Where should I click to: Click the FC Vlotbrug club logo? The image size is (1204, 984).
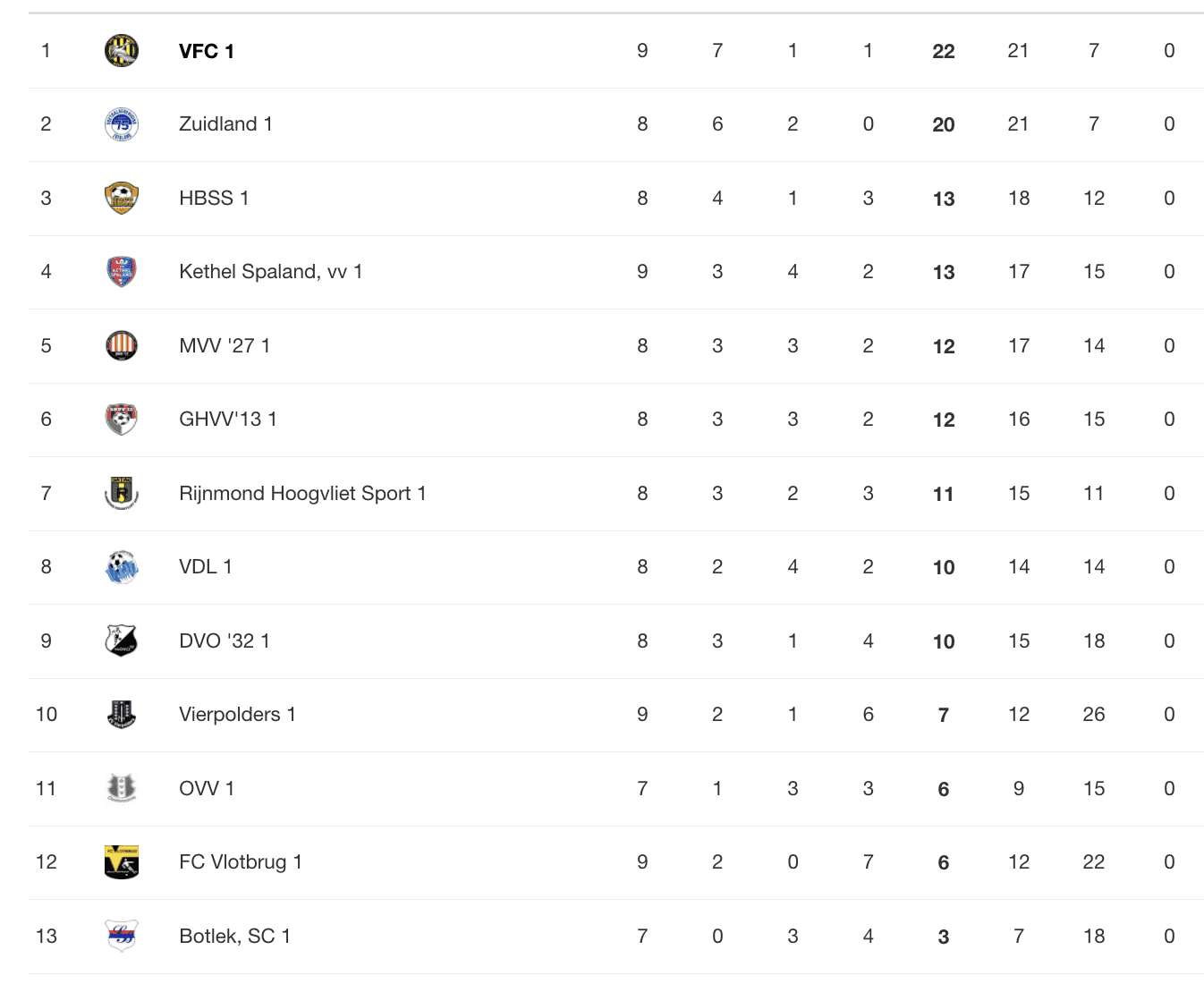pyautogui.click(x=122, y=862)
